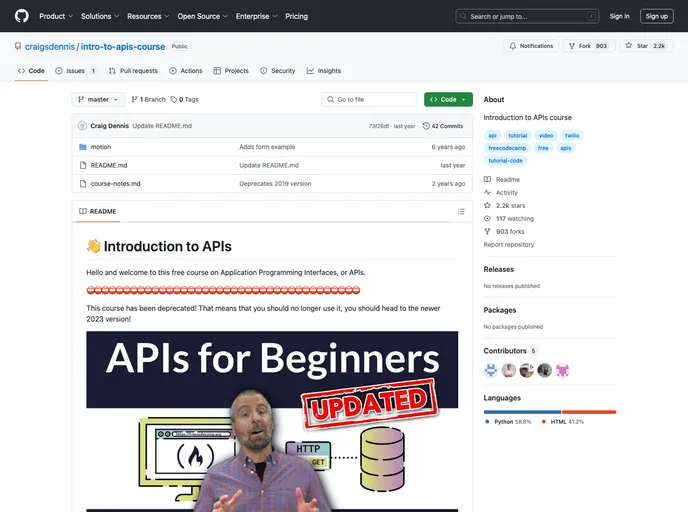This screenshot has width=688, height=512.
Task: Open the motion folder
Action: coord(100,147)
